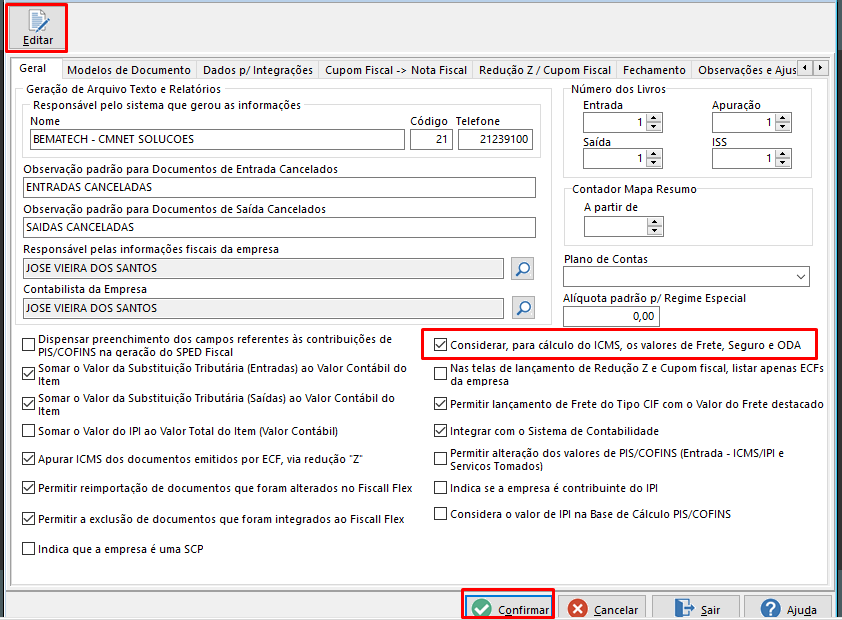Open the Dados p/ Integrações tab
The height and width of the screenshot is (620, 842).
pyautogui.click(x=258, y=70)
